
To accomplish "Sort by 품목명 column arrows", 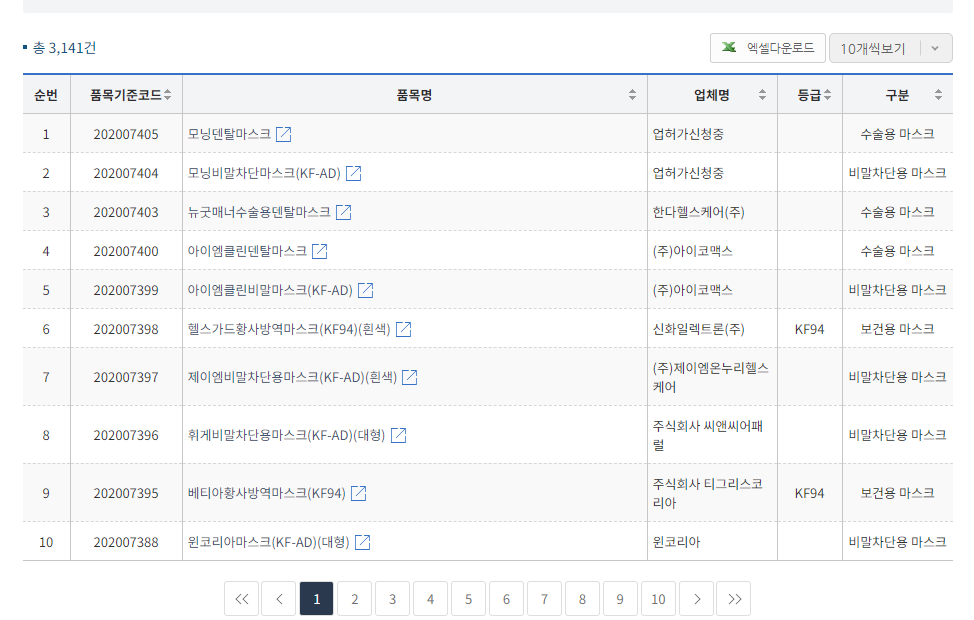I will coord(632,94).
